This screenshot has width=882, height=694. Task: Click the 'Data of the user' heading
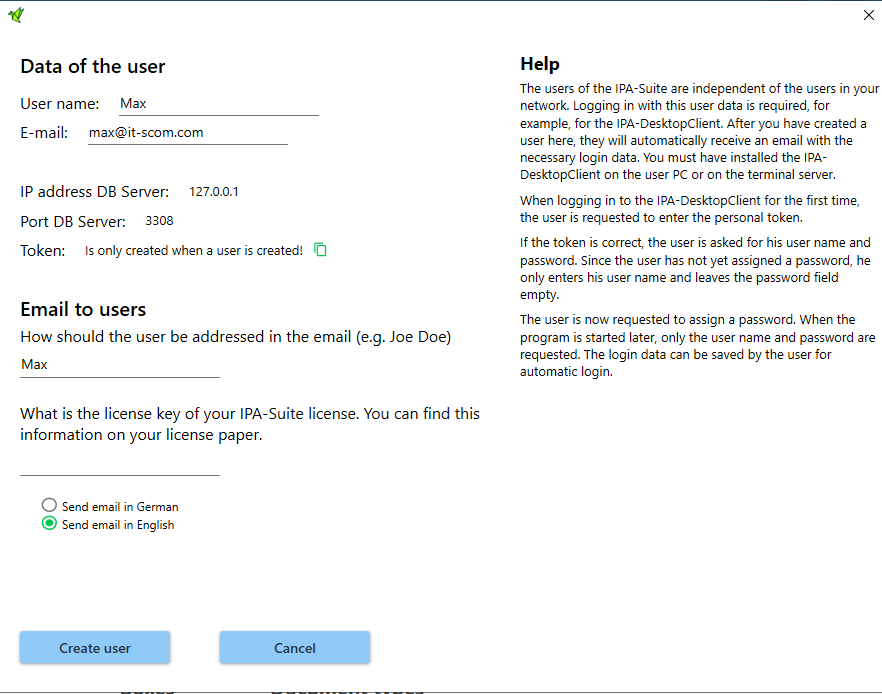[93, 67]
